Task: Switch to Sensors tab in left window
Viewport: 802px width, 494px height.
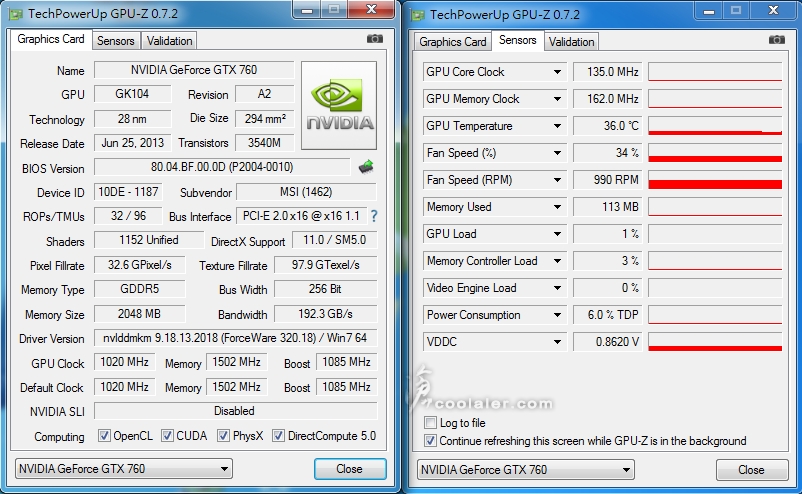Action: 116,41
